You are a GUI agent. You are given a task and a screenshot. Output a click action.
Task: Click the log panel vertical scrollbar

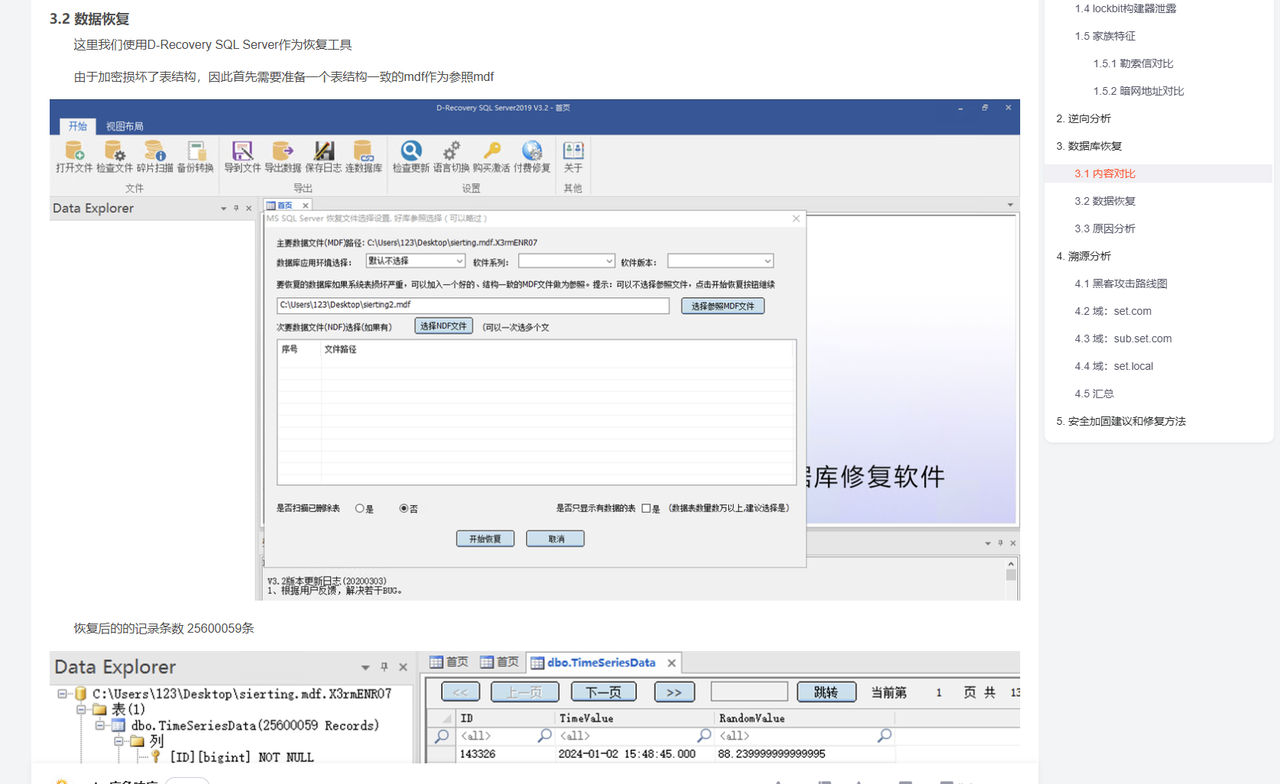(x=1011, y=578)
